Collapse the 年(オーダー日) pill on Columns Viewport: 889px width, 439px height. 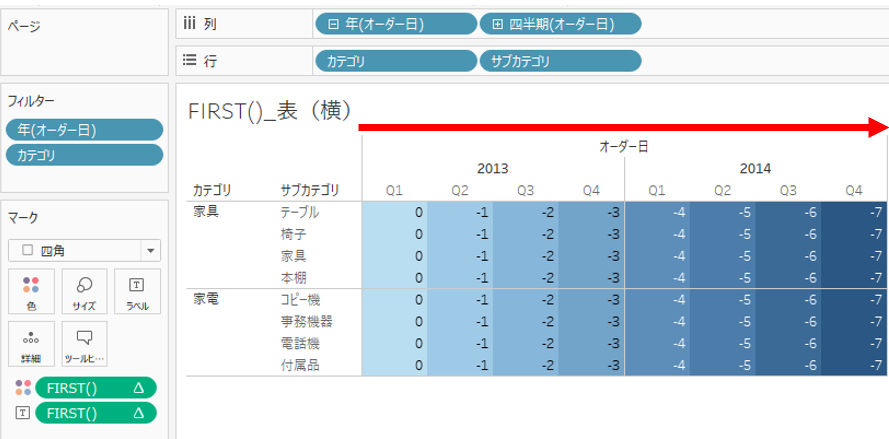click(x=334, y=24)
